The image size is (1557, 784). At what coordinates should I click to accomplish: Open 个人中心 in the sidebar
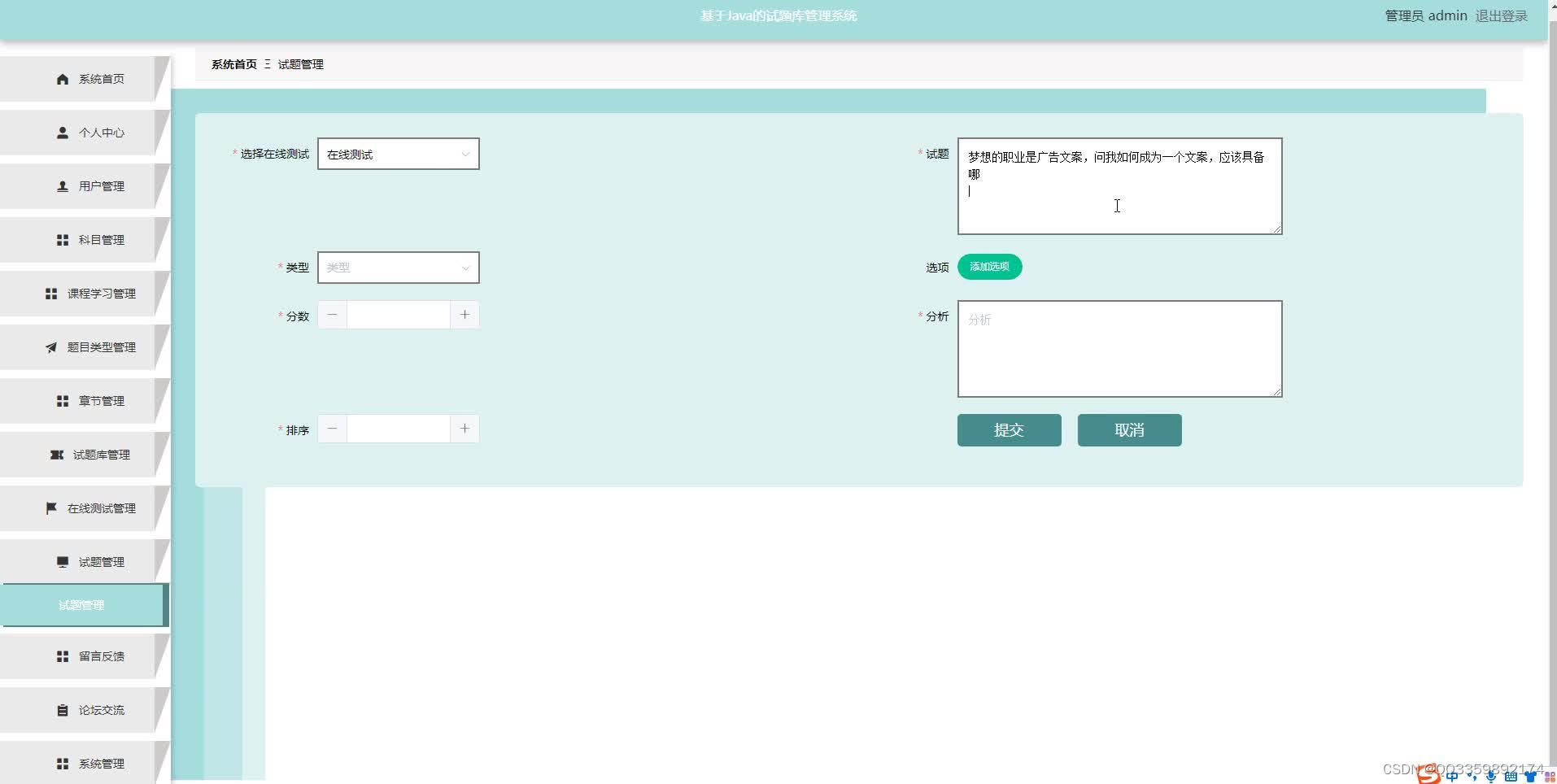pos(85,133)
